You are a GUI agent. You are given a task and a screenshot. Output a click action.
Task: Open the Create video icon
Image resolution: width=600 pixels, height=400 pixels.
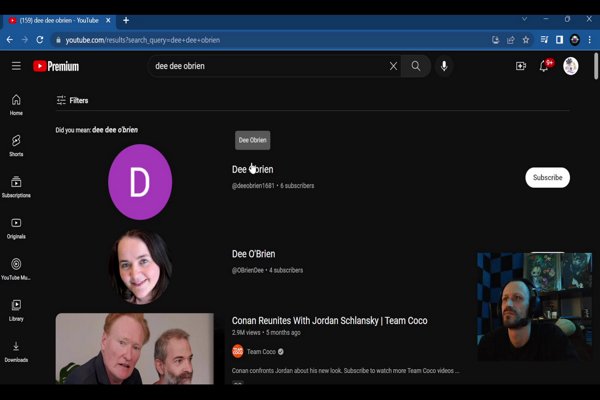(521, 66)
